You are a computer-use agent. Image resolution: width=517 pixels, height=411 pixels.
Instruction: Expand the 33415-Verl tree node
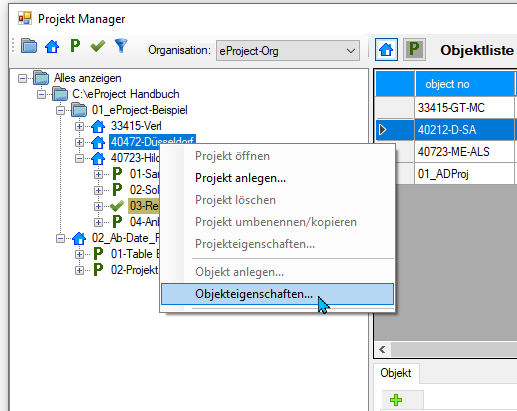tap(79, 126)
